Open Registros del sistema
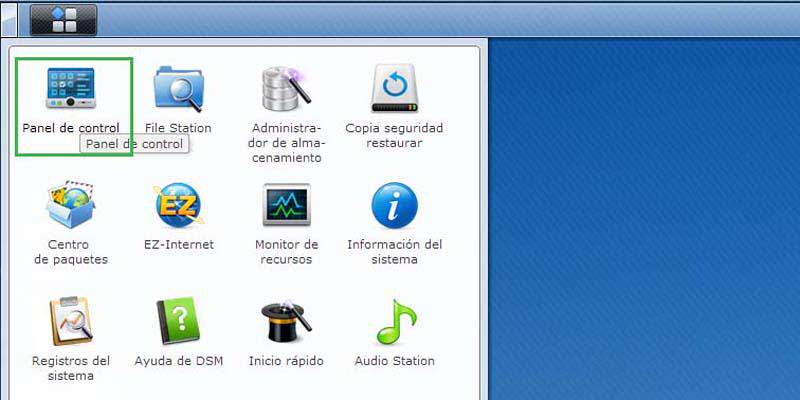The height and width of the screenshot is (400, 800). [x=71, y=321]
